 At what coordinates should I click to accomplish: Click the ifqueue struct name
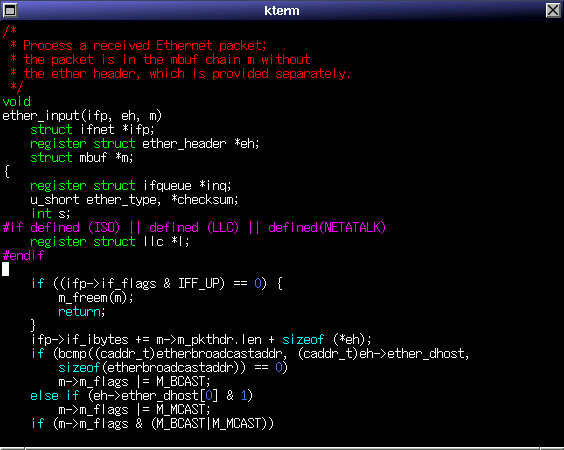[167, 186]
